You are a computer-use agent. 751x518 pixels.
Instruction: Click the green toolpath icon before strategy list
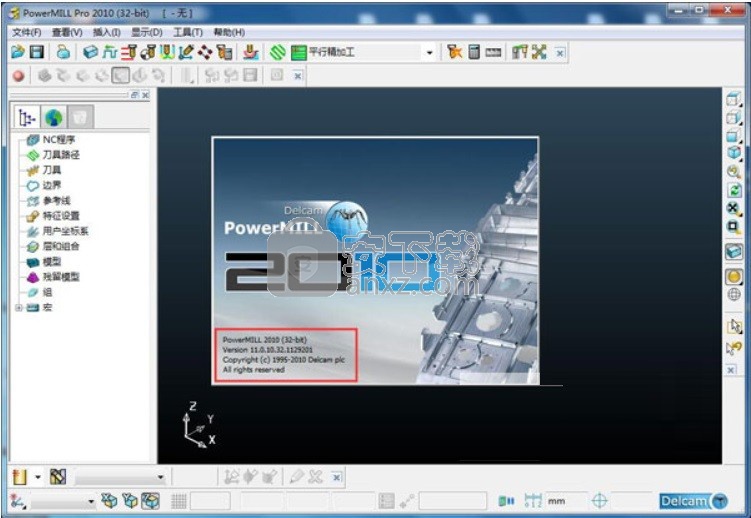coord(278,52)
